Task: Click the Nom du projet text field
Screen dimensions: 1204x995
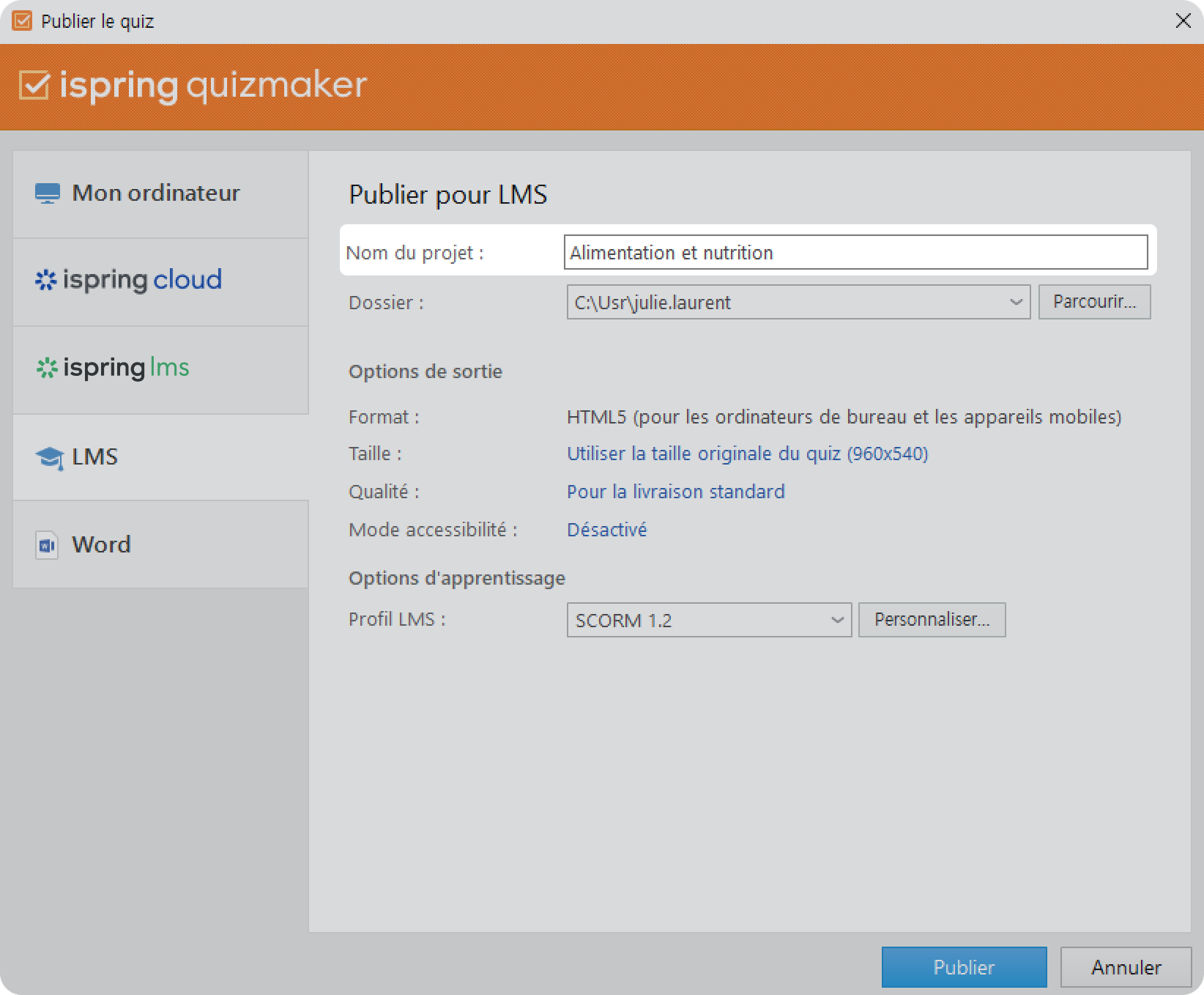Action: 855,252
